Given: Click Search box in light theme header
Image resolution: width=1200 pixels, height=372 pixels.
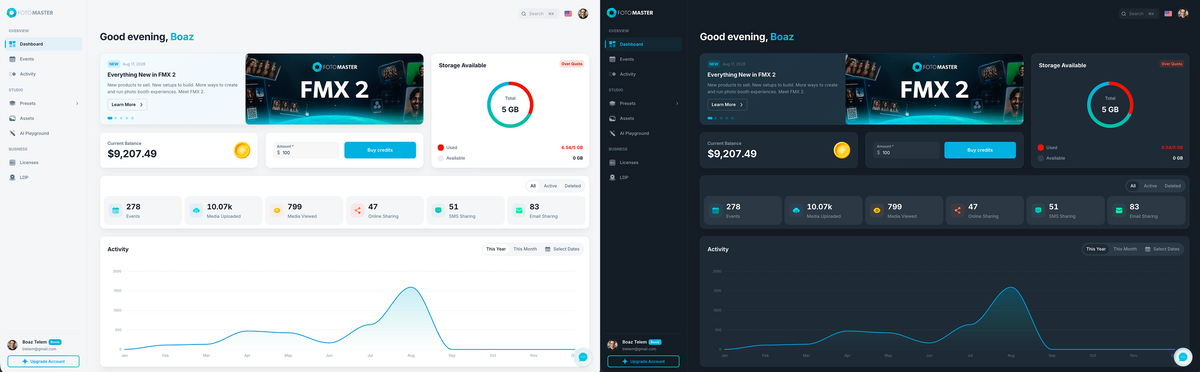Looking at the screenshot, I should point(539,14).
